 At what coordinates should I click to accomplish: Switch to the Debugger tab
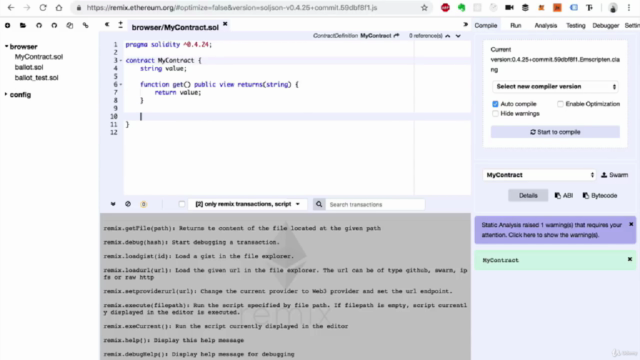point(606,25)
